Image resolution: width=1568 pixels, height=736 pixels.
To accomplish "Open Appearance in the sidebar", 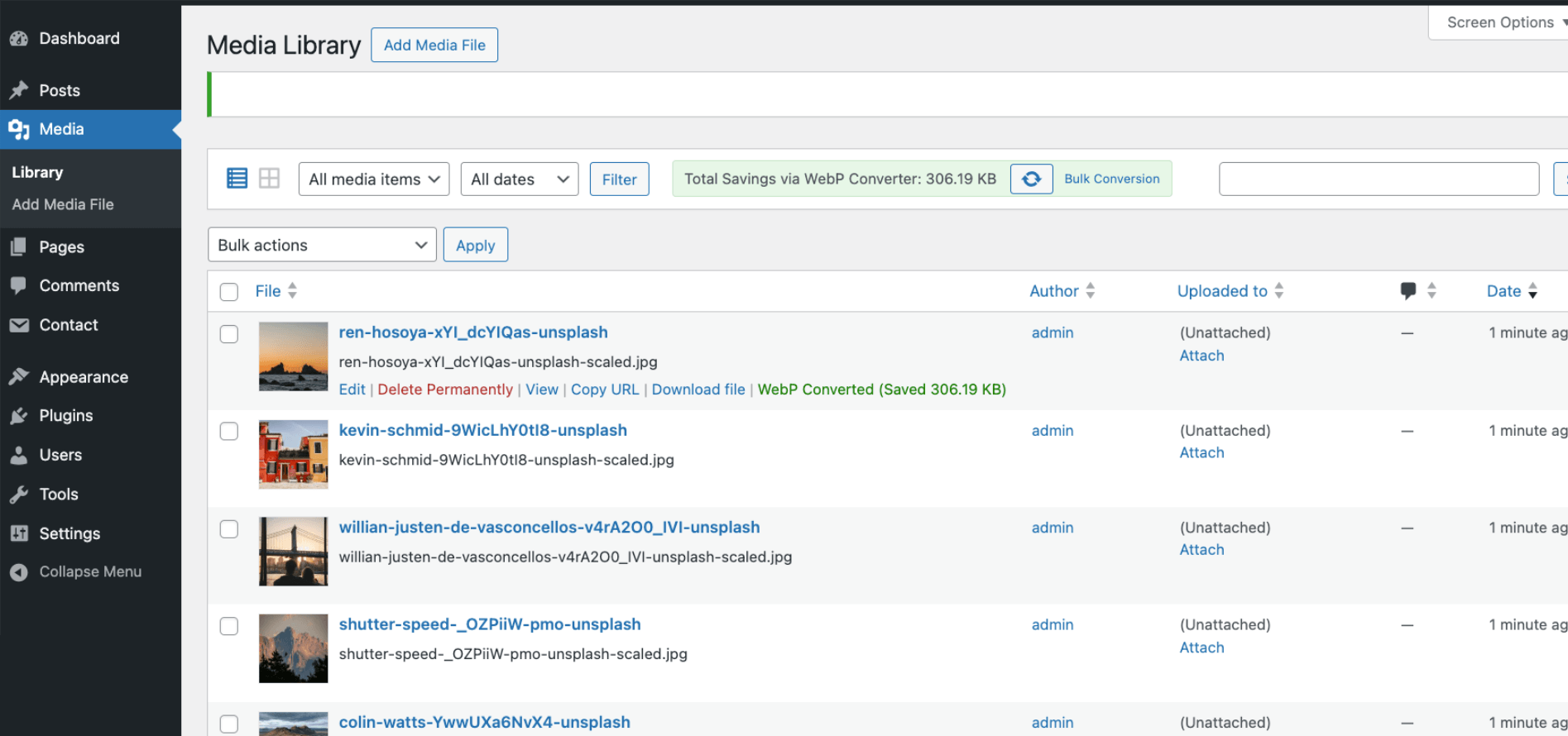I will pos(83,377).
